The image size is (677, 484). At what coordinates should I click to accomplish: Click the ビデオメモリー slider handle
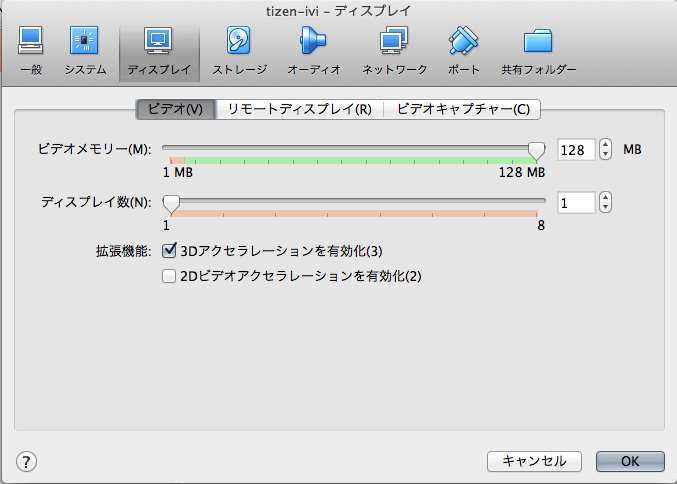537,151
